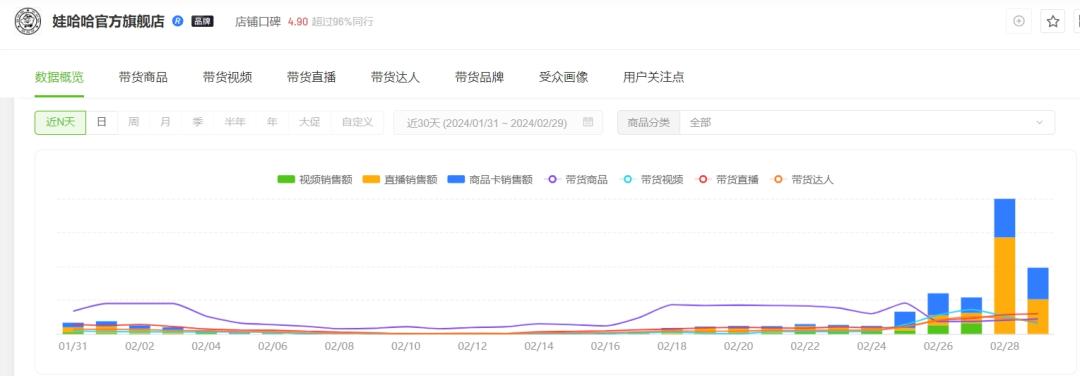Toggle the 视频销售额 green legend series
This screenshot has height=376, width=1080.
click(x=315, y=180)
